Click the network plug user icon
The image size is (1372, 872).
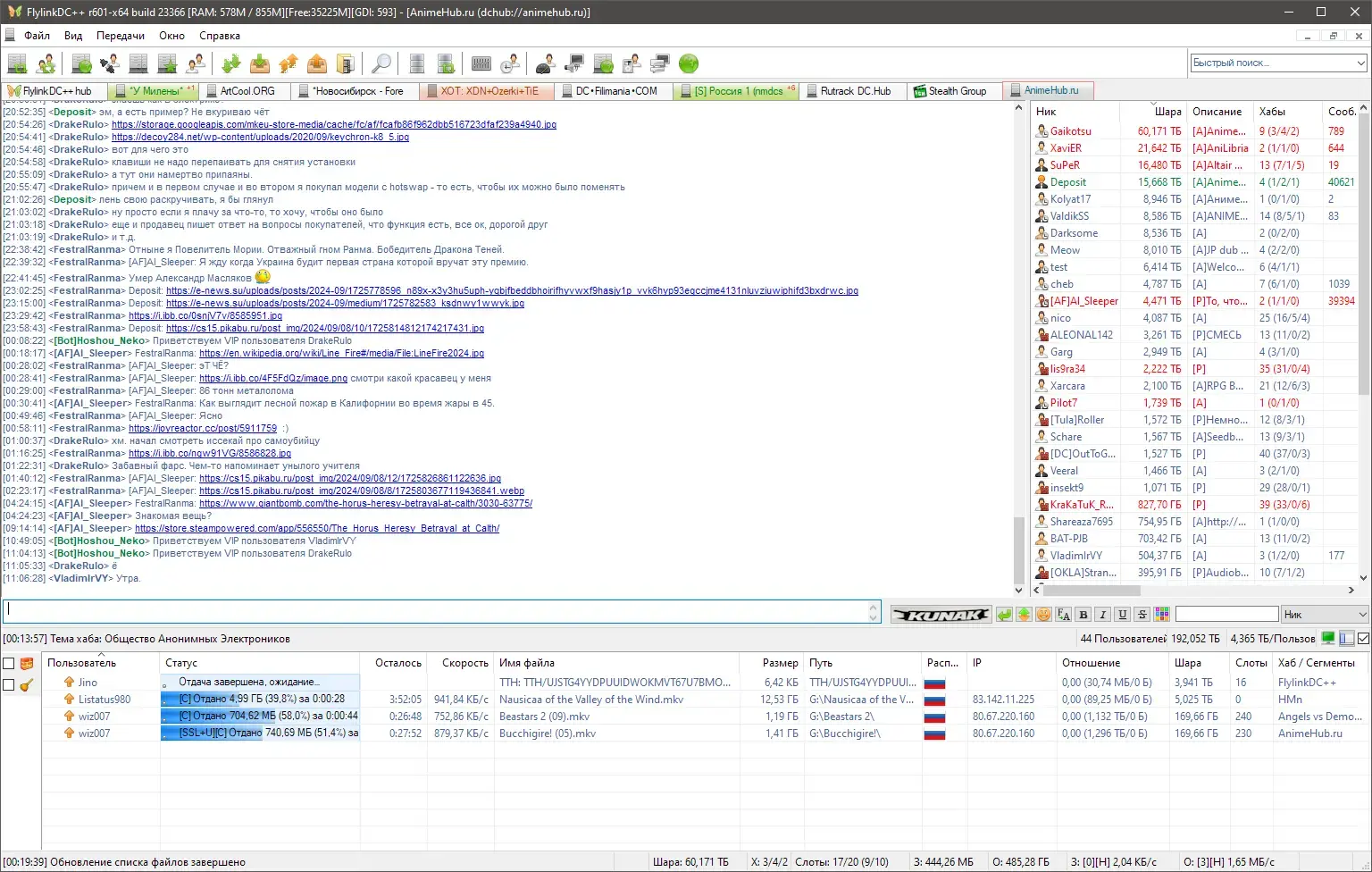(110, 63)
